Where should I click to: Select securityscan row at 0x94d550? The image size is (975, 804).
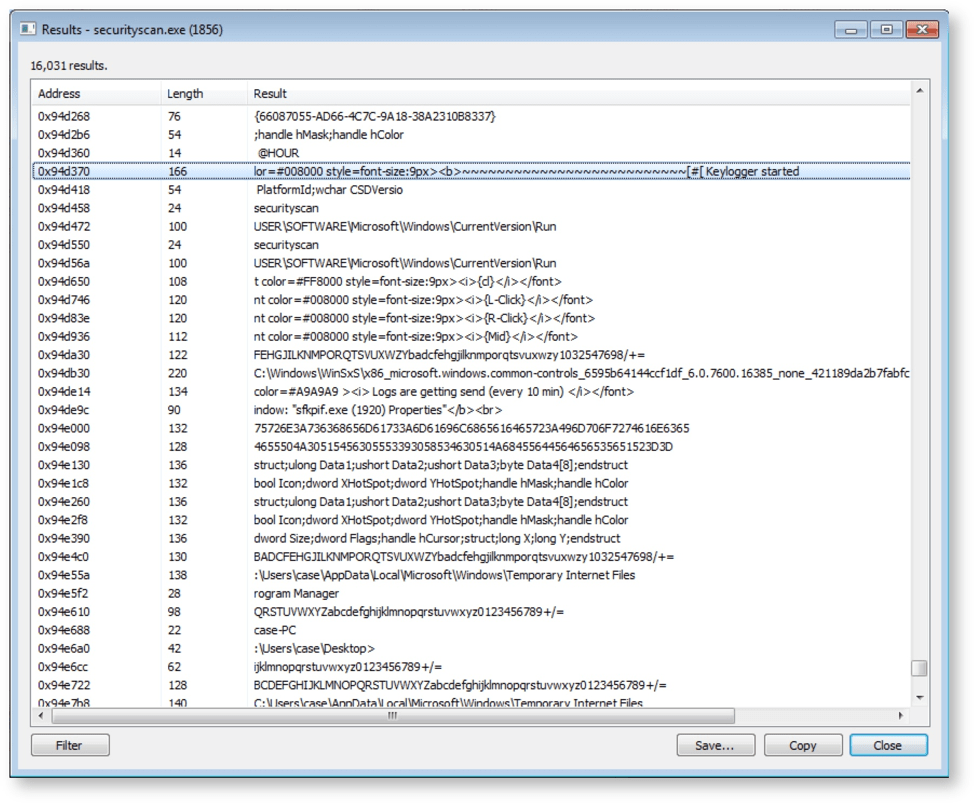471,245
